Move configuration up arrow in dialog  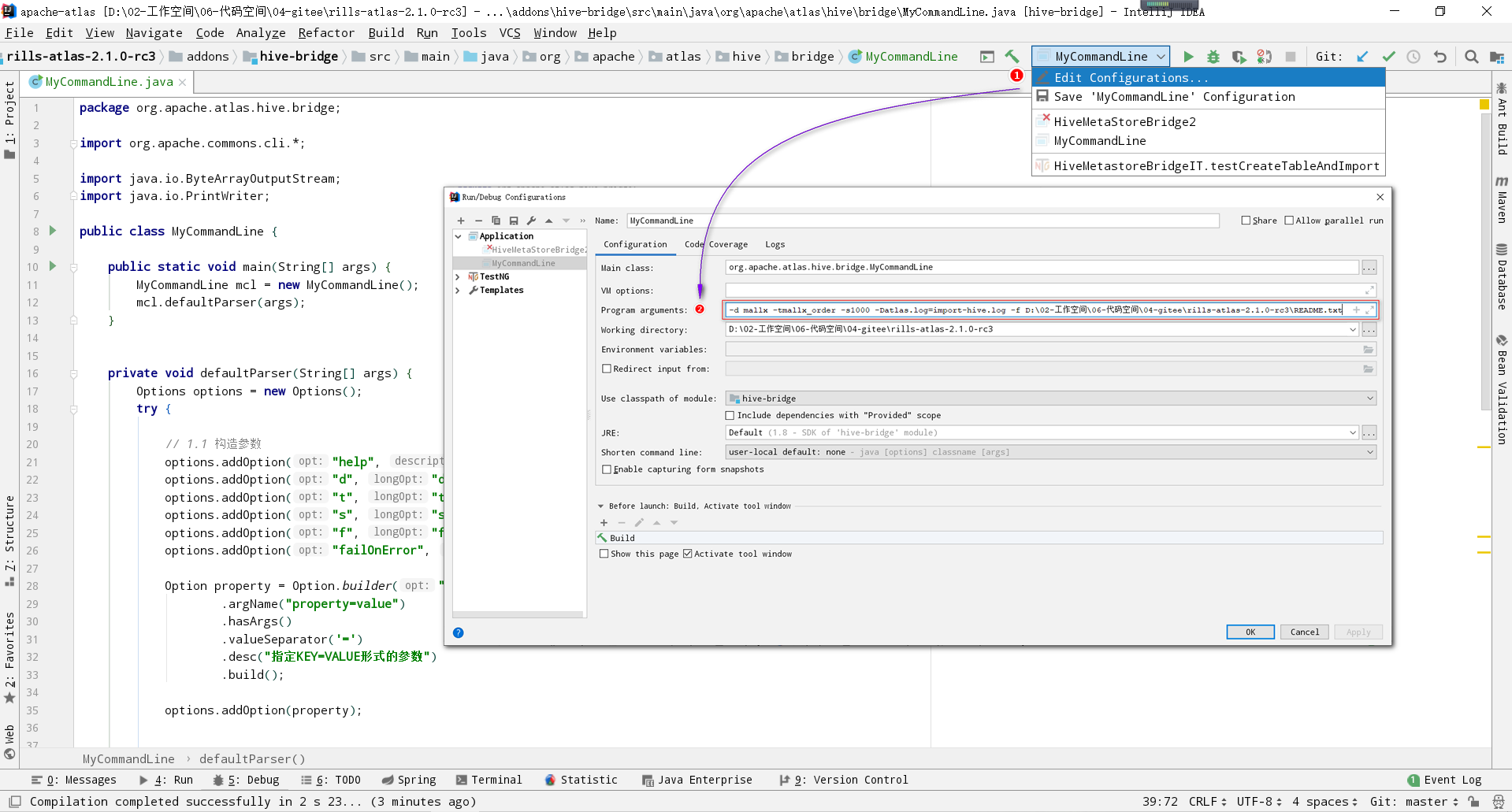pyautogui.click(x=548, y=221)
